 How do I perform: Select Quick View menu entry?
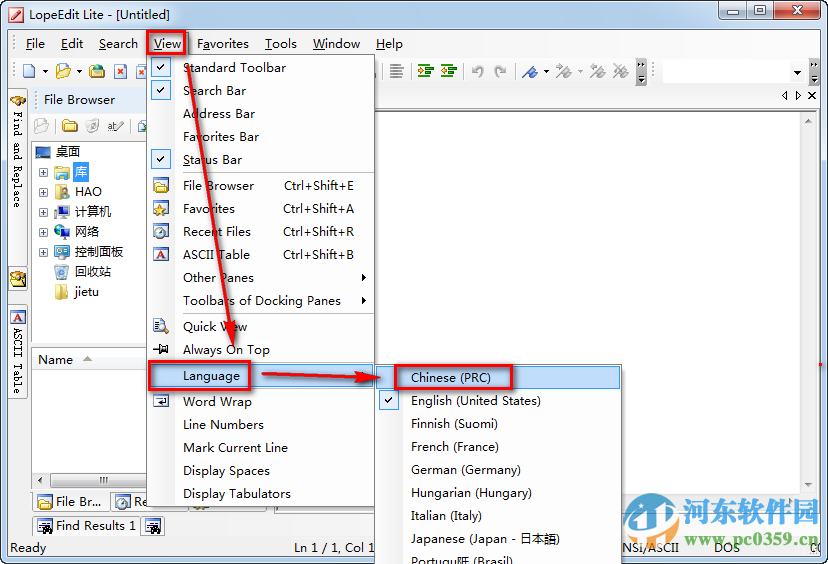click(x=262, y=327)
